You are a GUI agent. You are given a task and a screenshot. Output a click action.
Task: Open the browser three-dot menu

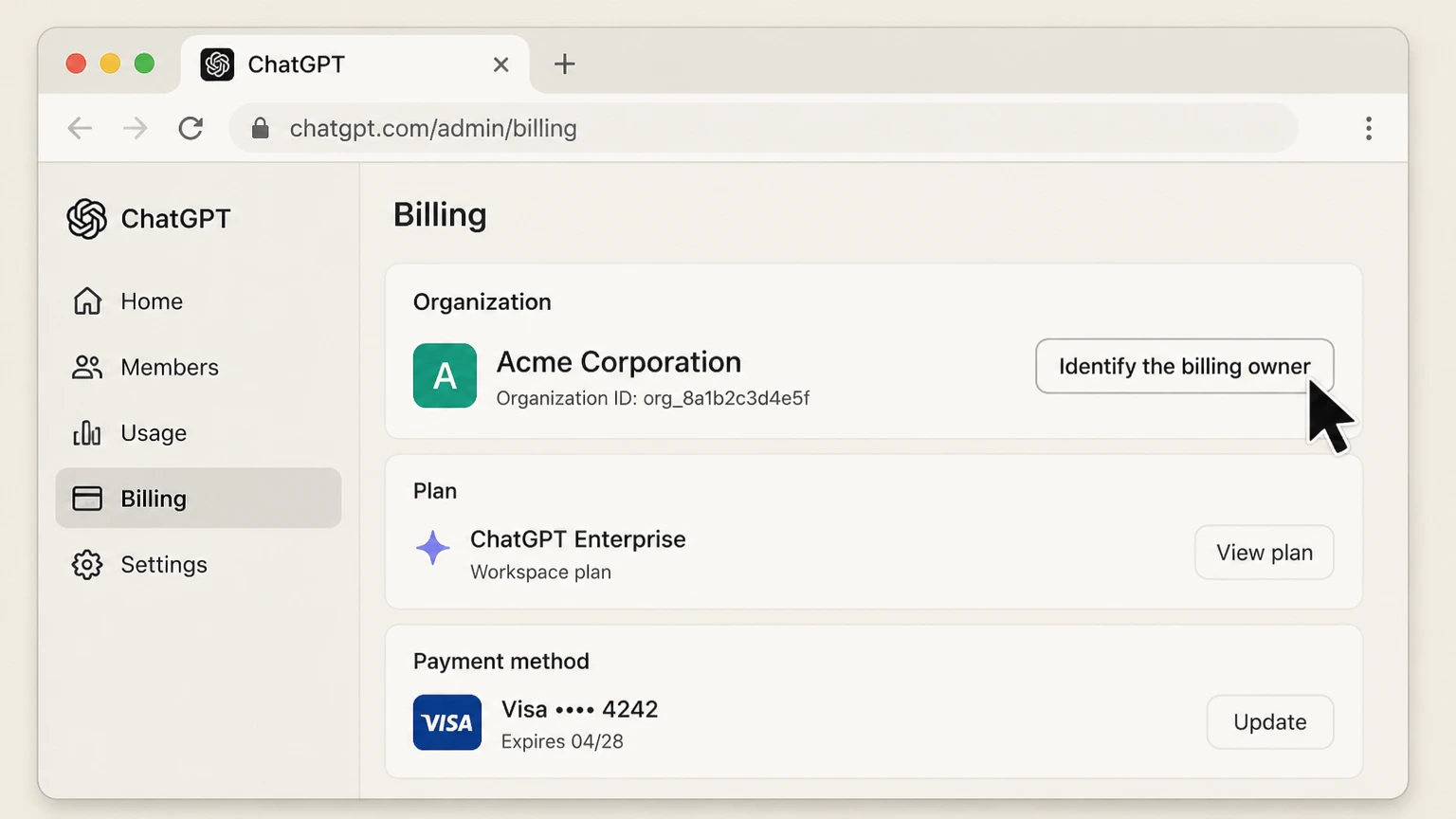pos(1369,128)
